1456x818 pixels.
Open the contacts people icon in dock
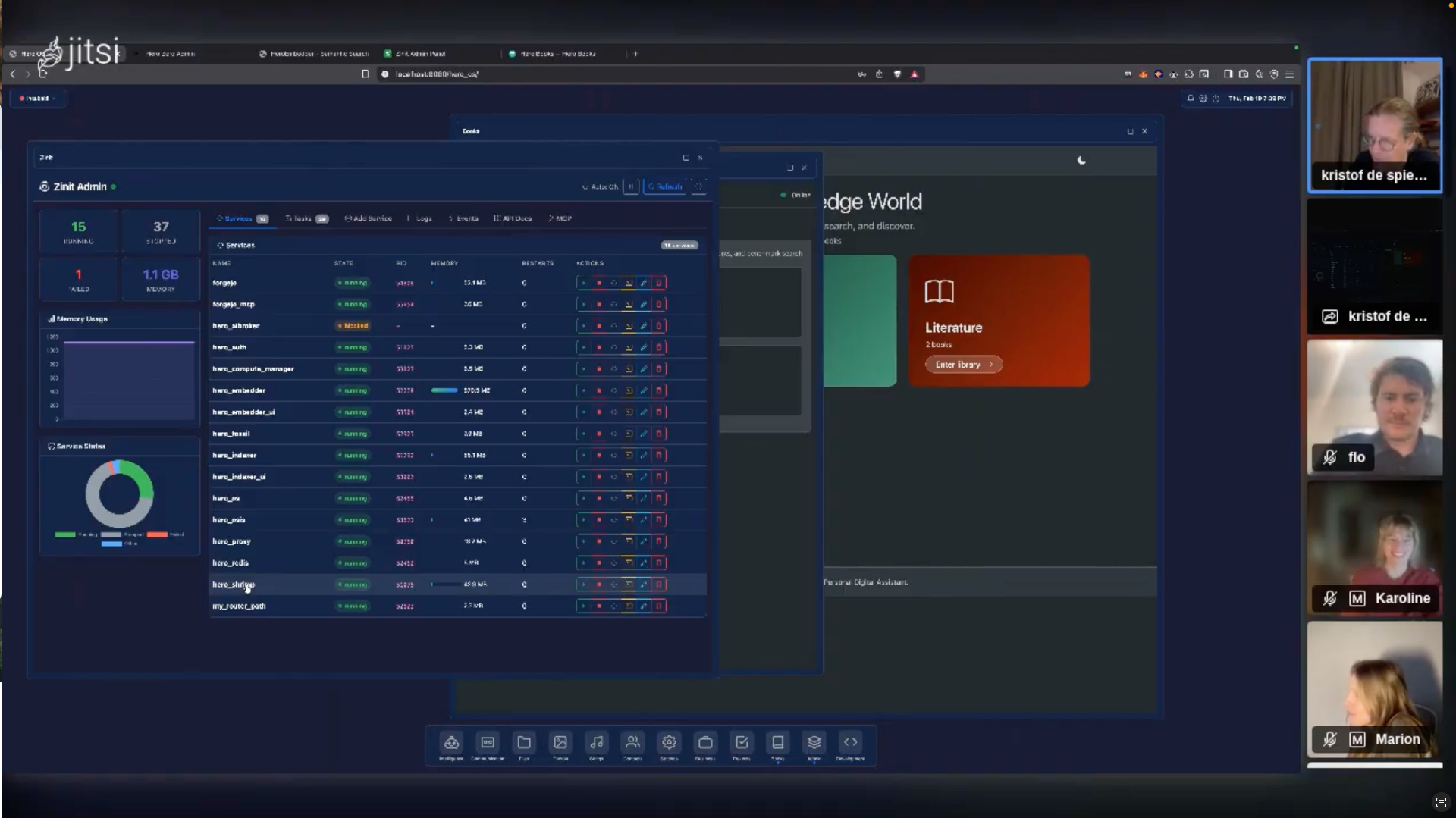coord(632,743)
